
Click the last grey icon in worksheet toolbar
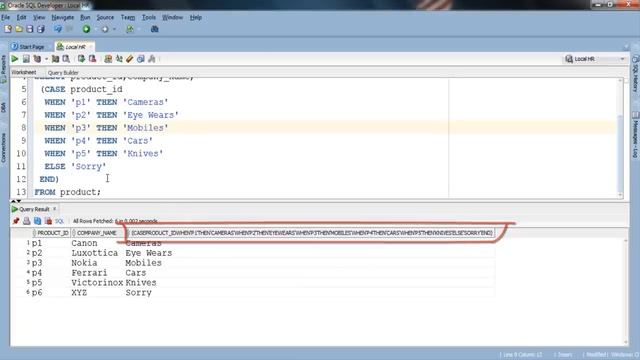(x=152, y=59)
